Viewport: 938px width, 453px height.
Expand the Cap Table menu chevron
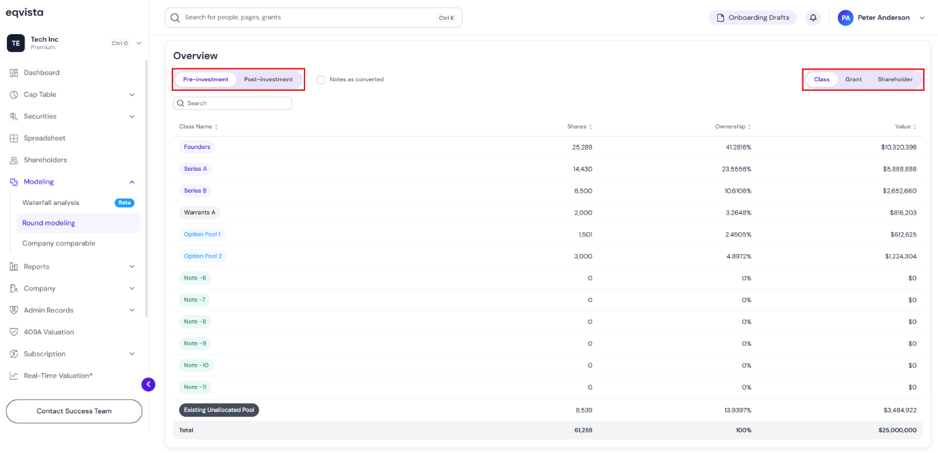(x=132, y=95)
